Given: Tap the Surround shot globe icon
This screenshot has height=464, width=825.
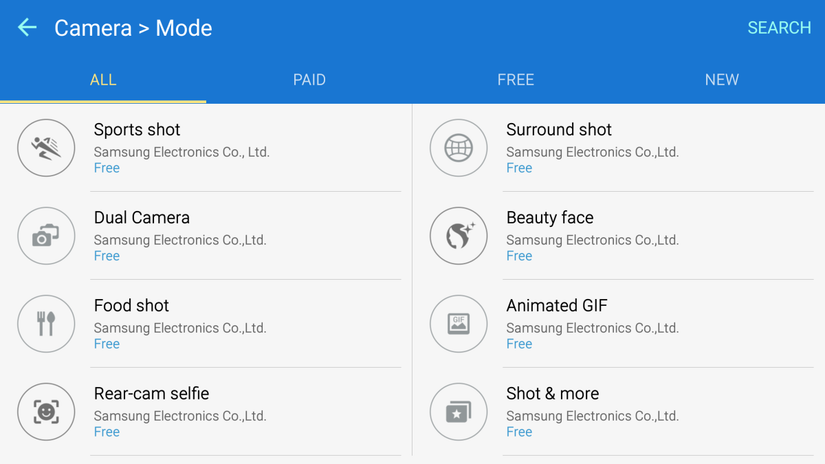Looking at the screenshot, I should [459, 148].
